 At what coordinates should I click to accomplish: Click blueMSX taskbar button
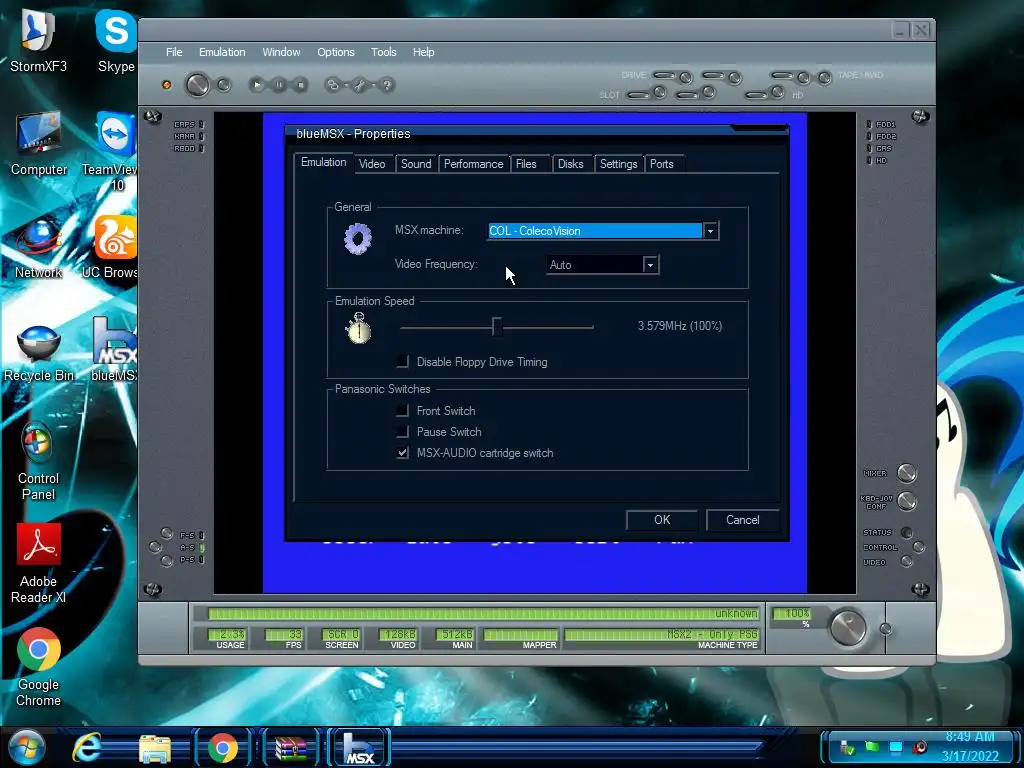tap(359, 748)
